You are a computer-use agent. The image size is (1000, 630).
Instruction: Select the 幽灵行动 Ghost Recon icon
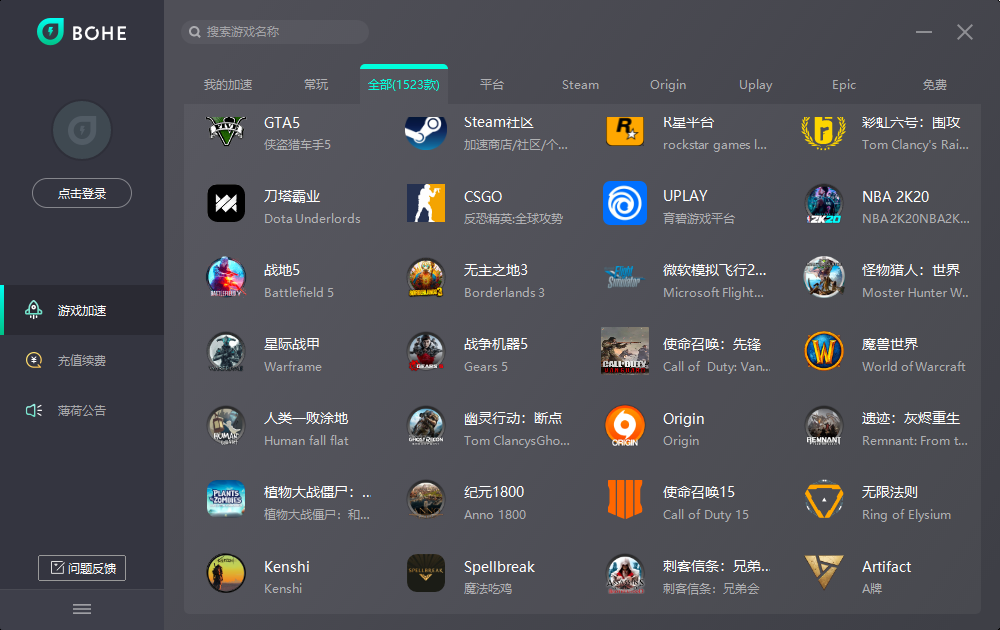(425, 425)
